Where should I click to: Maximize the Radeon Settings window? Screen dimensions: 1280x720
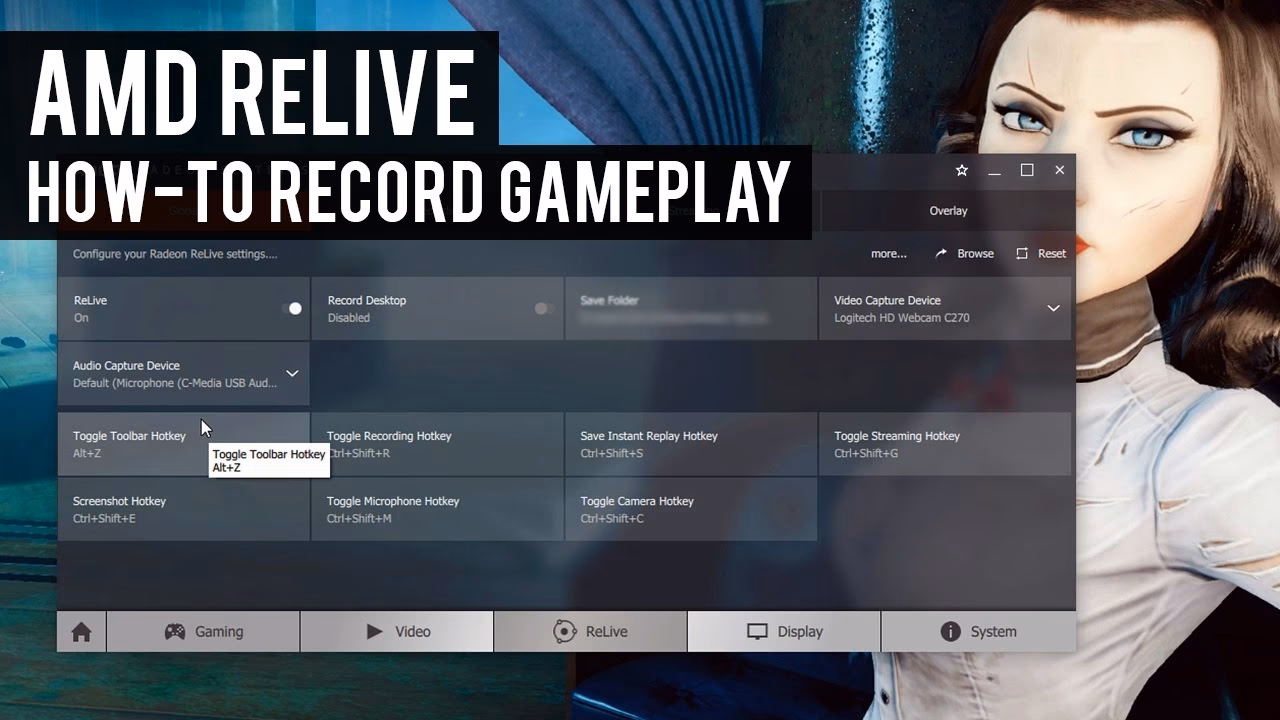1027,170
